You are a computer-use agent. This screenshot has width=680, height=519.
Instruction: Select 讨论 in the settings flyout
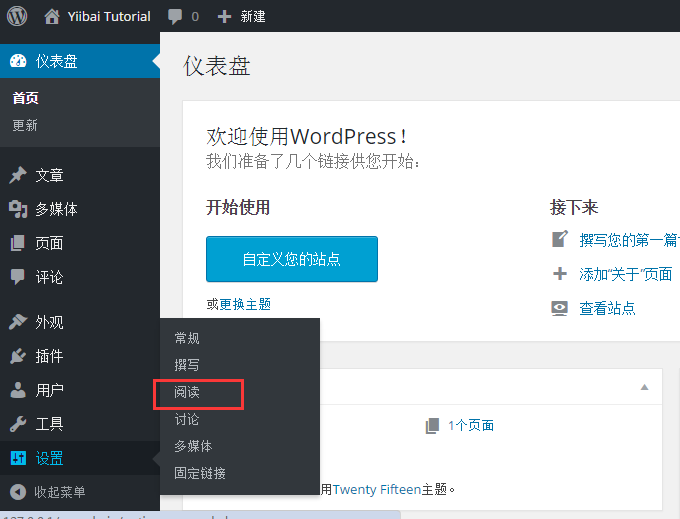pyautogui.click(x=187, y=419)
